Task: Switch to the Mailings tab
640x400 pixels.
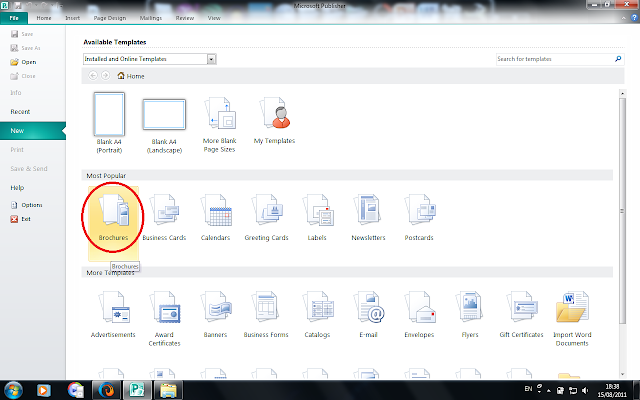Action: click(x=151, y=18)
